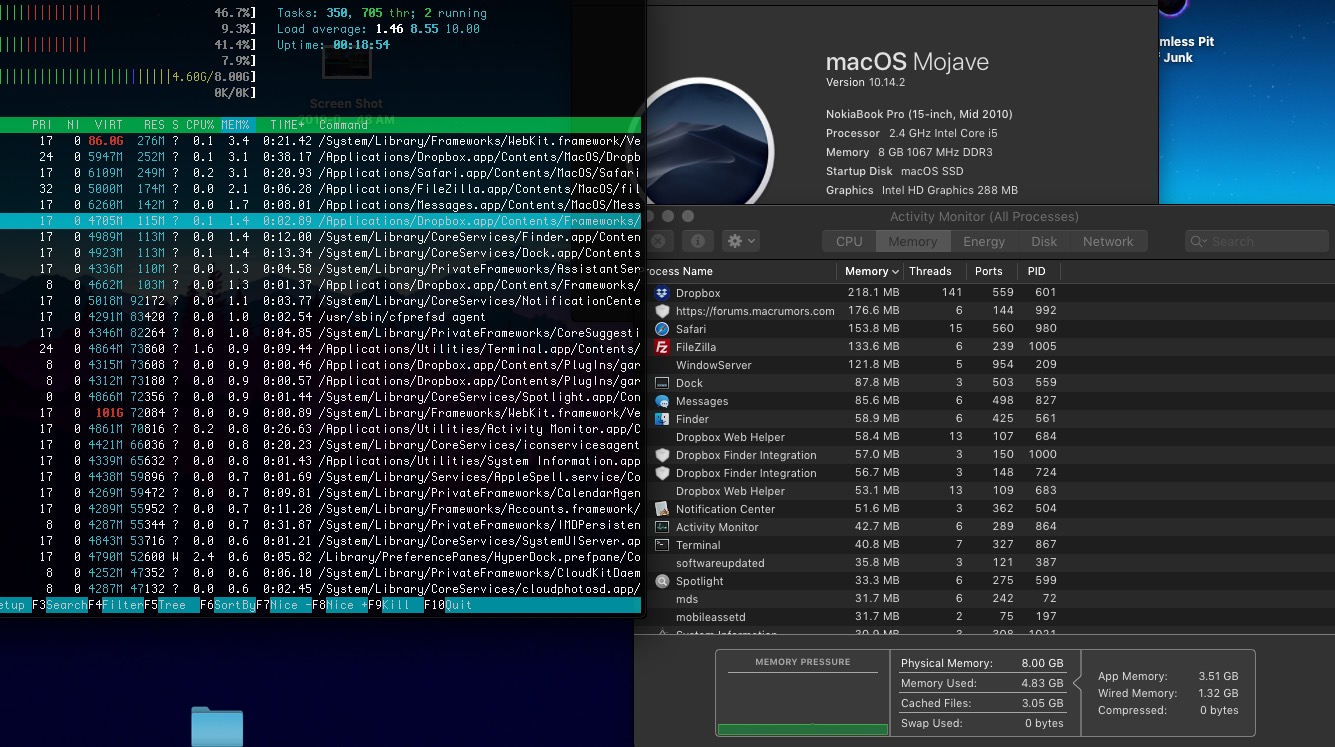The width and height of the screenshot is (1335, 747).
Task: Click the Spotlight magnifier process icon
Action: (x=661, y=581)
